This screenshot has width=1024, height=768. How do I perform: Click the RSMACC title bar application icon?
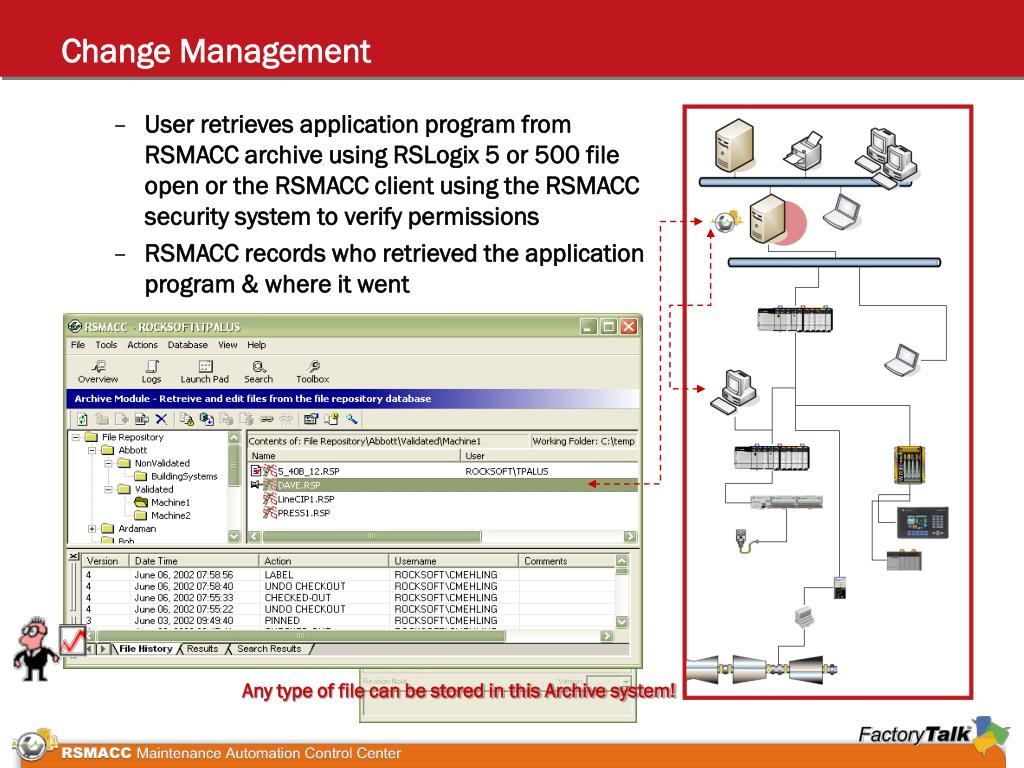click(75, 326)
